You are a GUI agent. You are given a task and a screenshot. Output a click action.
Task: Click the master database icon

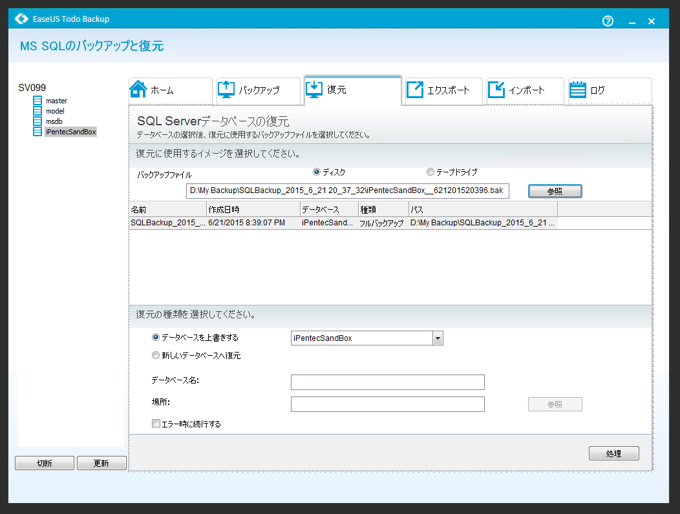pos(38,101)
